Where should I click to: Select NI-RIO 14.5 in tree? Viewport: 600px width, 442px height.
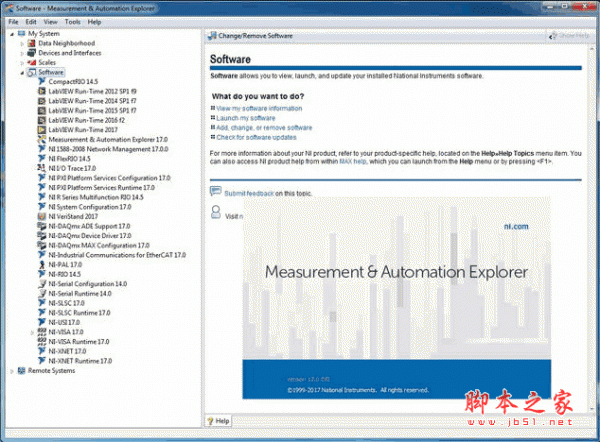pyautogui.click(x=65, y=274)
